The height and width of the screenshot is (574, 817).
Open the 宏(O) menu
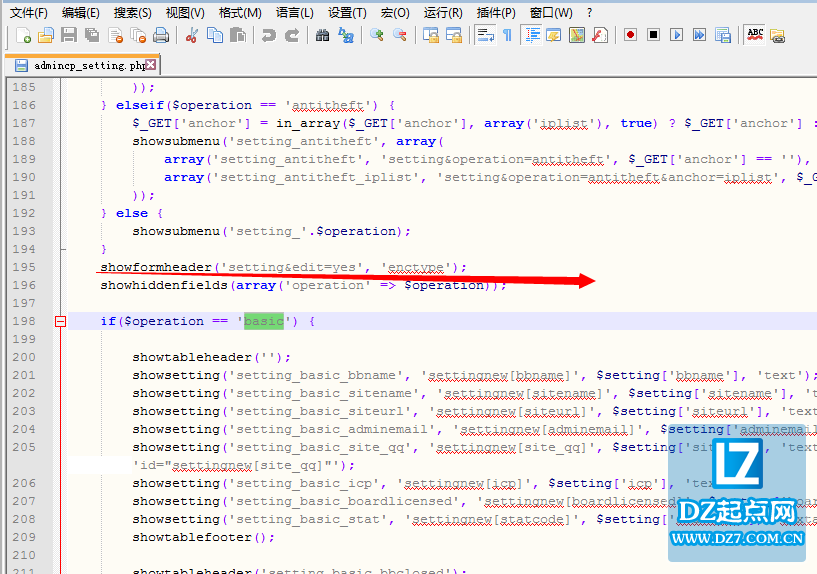(394, 13)
